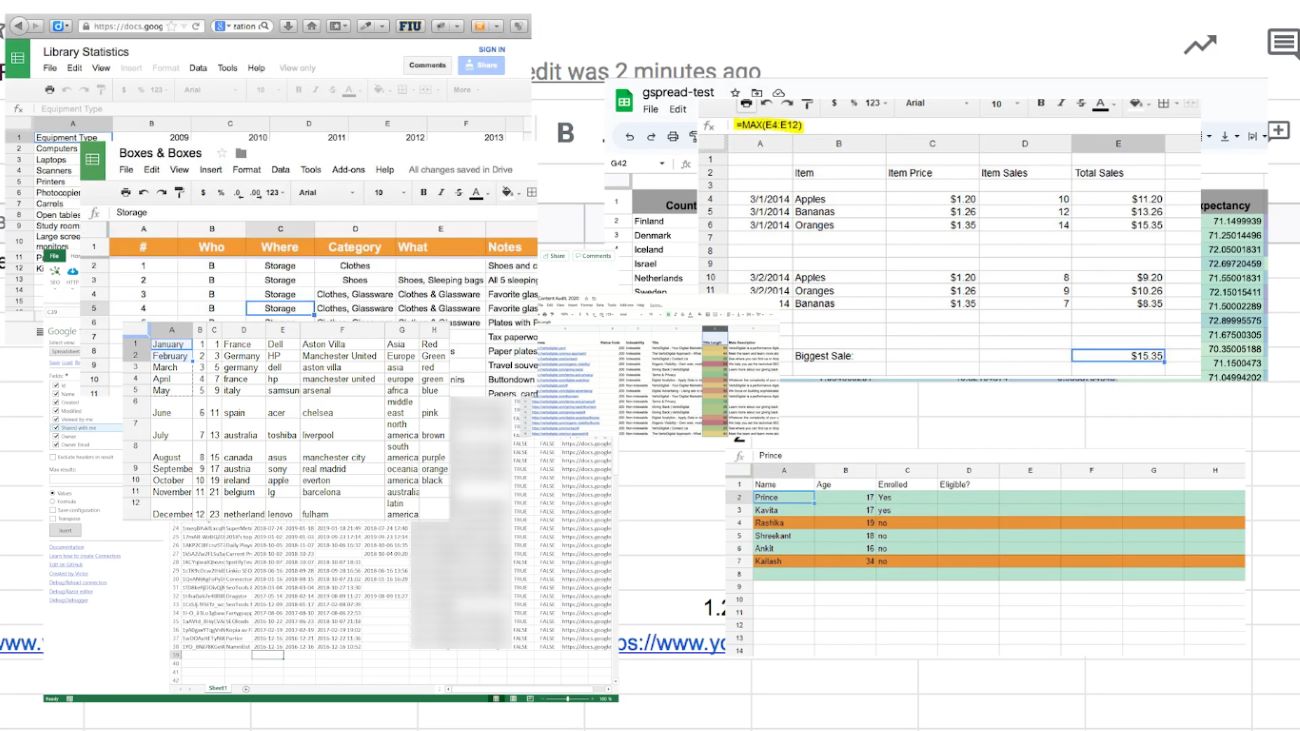Toggle bold in Boxes & Boxes toolbar
The image size is (1300, 731).
[x=424, y=193]
